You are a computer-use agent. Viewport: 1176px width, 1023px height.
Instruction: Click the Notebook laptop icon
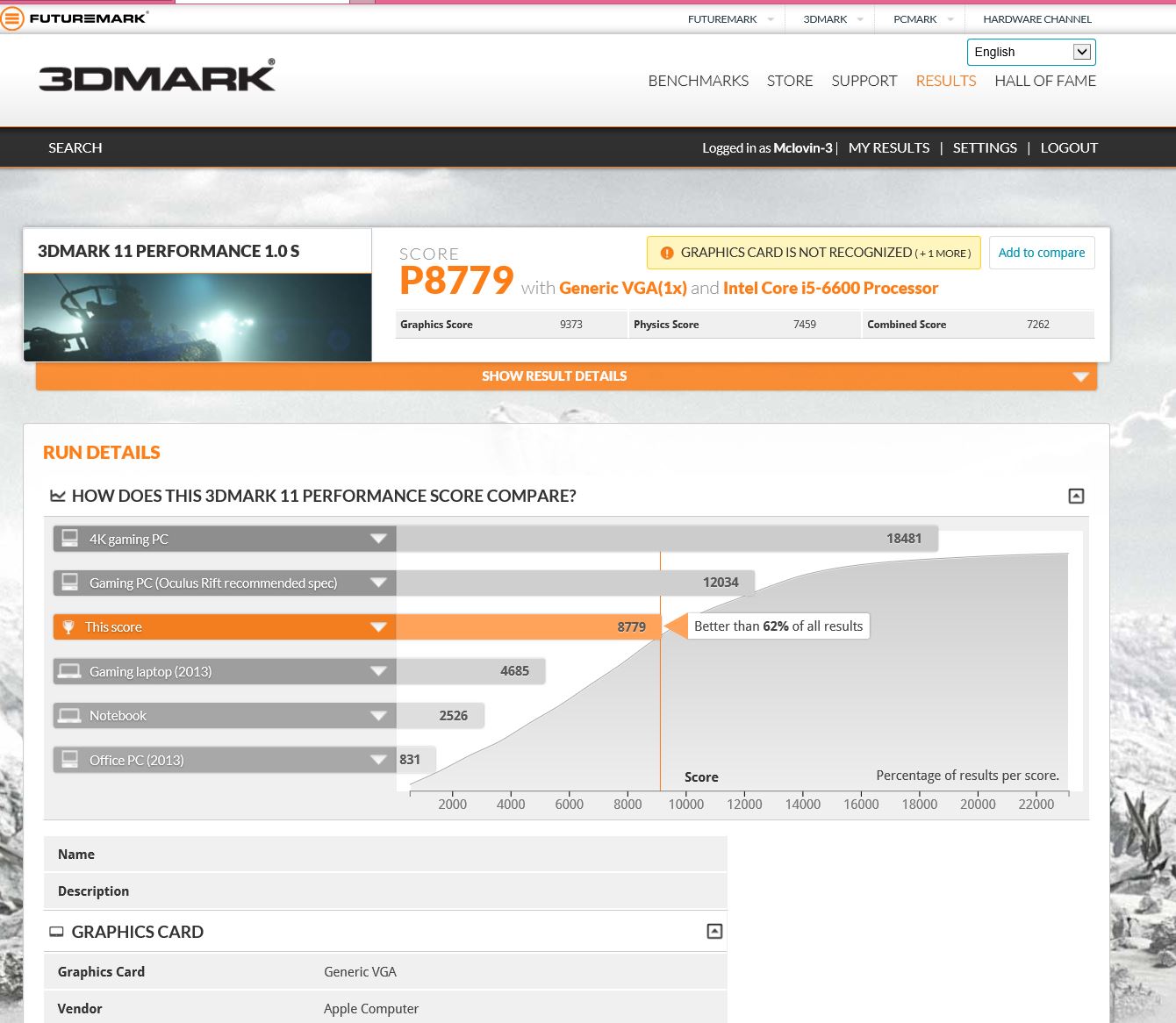(69, 715)
